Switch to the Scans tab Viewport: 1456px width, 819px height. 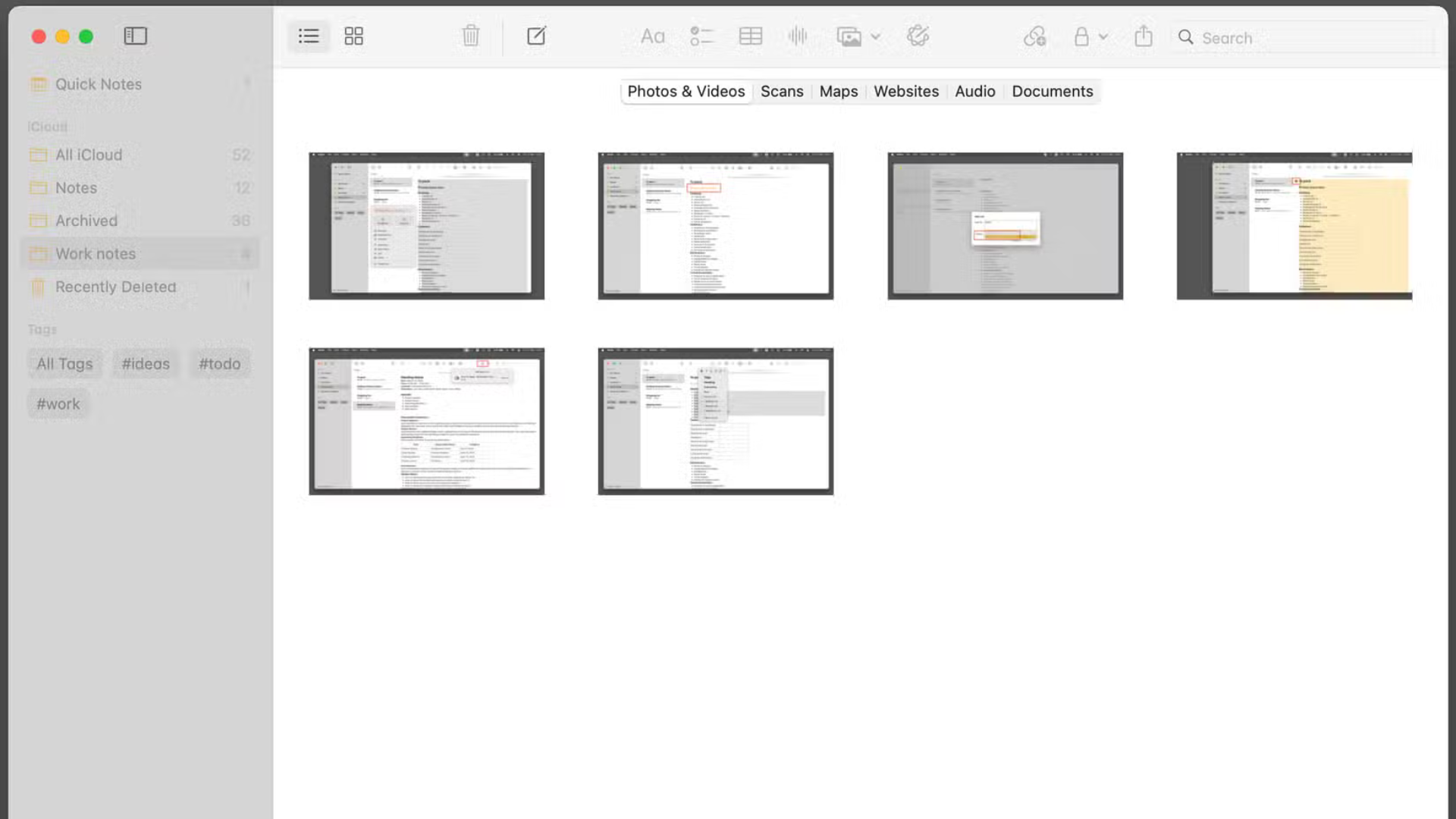(x=782, y=91)
